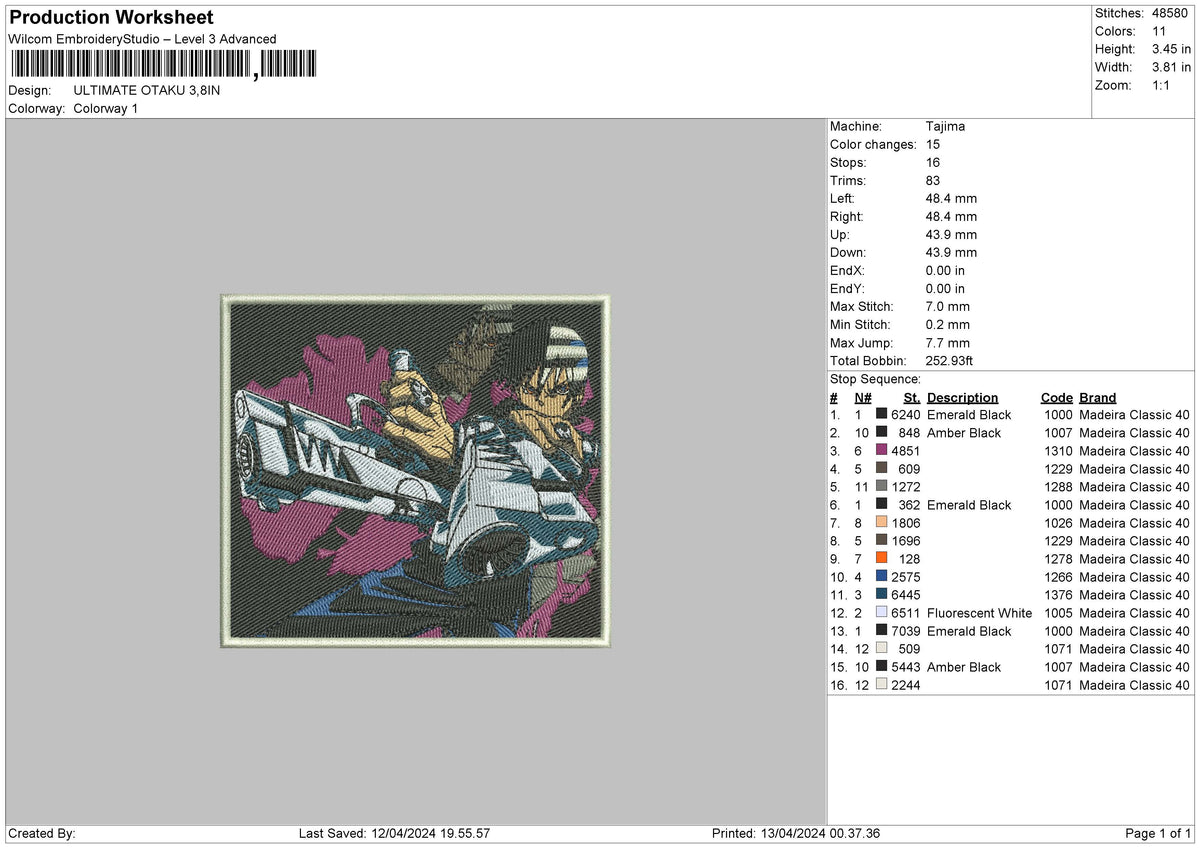Select the stop 9 orange color swatch

881,559
